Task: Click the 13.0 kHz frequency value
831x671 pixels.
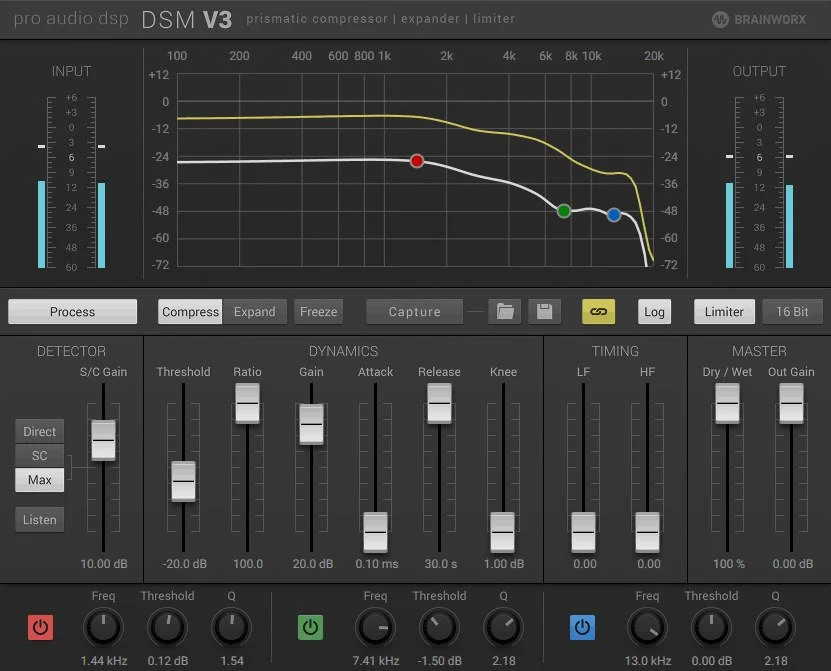Action: tap(648, 661)
